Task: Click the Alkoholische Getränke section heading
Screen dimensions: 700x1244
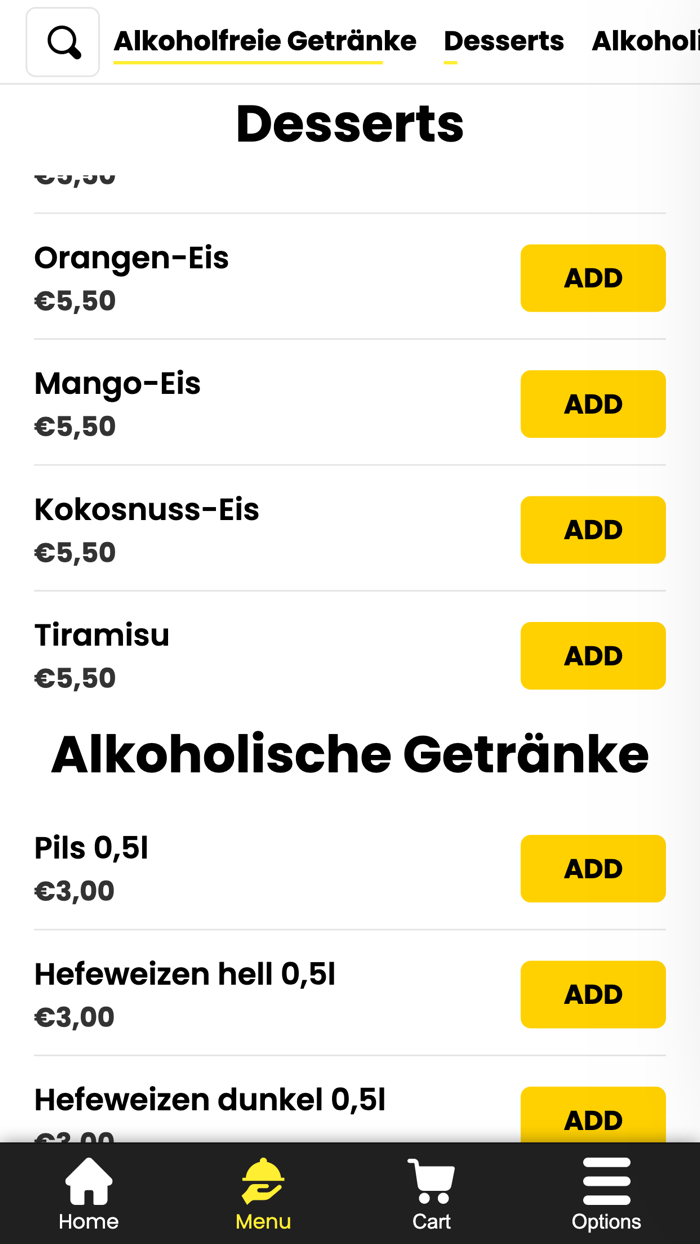Action: (350, 754)
